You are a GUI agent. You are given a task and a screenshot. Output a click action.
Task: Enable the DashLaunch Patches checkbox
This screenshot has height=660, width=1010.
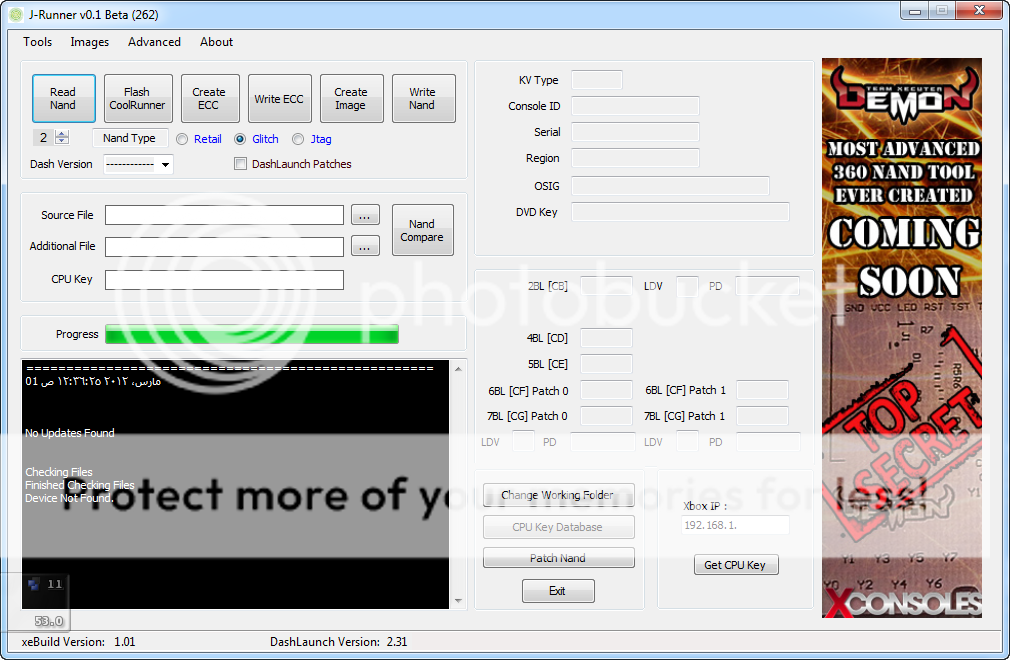coord(240,164)
